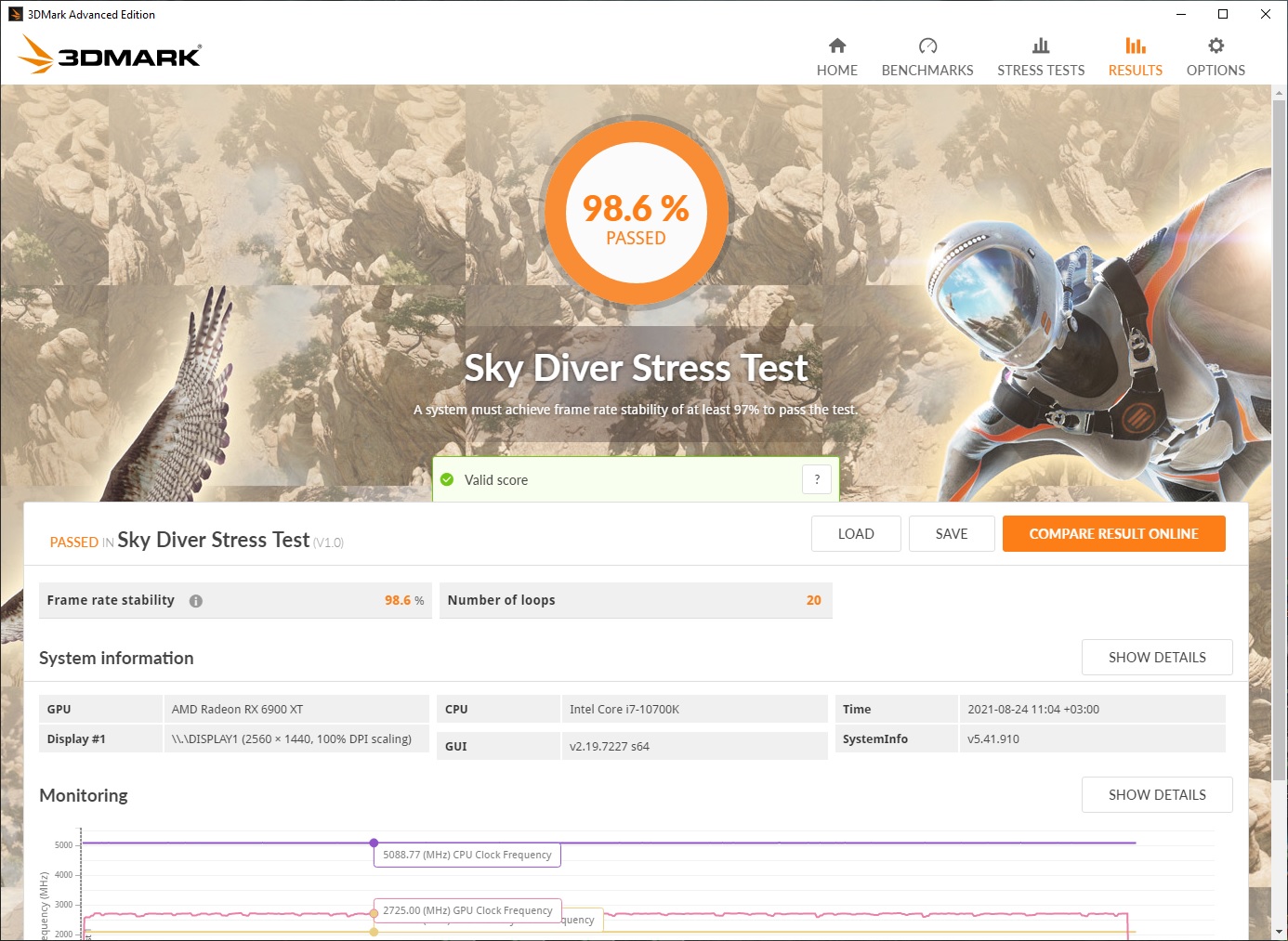
Task: Click the Valid score label
Action: coord(496,480)
